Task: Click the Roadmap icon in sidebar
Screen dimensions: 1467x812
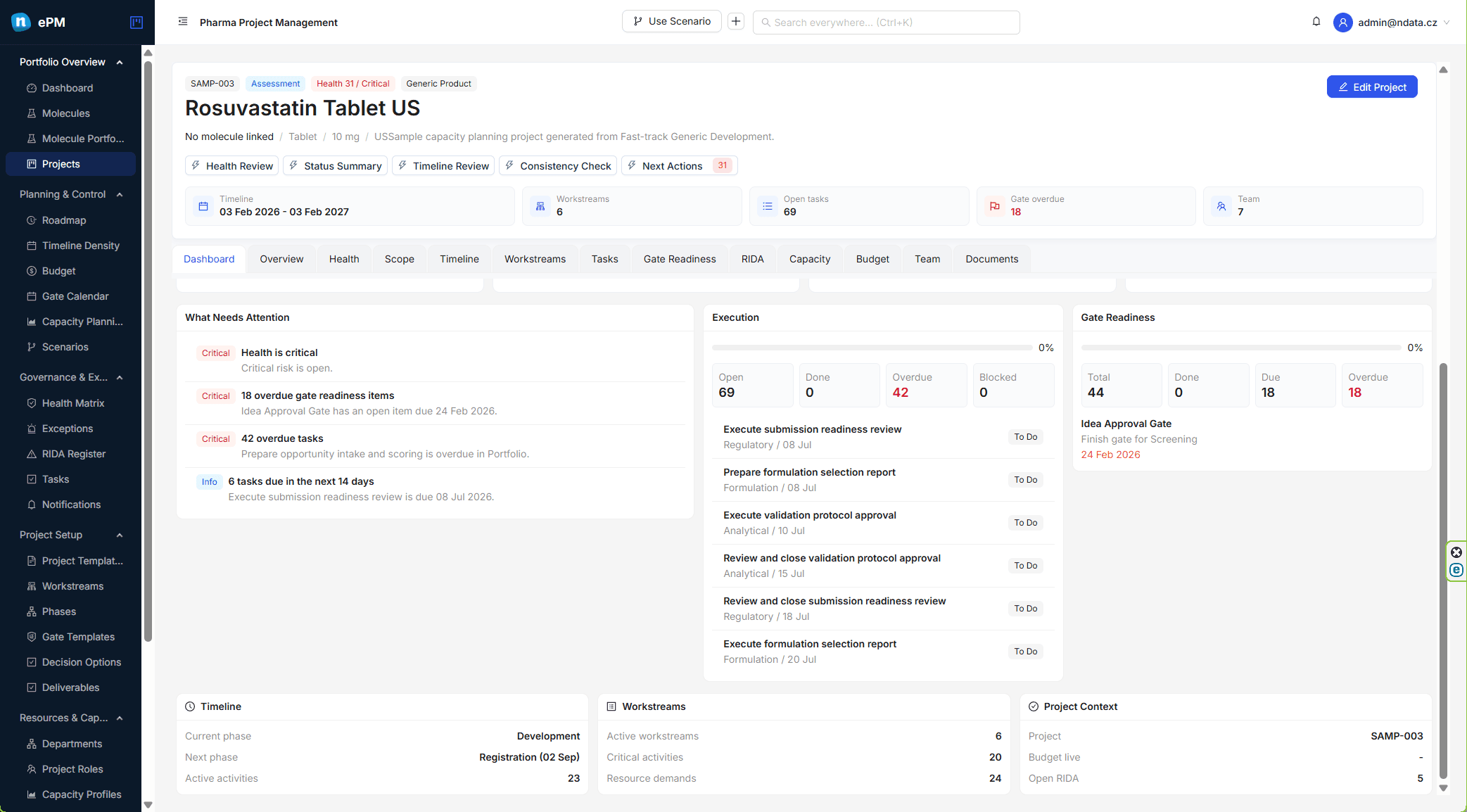Action: [32, 220]
